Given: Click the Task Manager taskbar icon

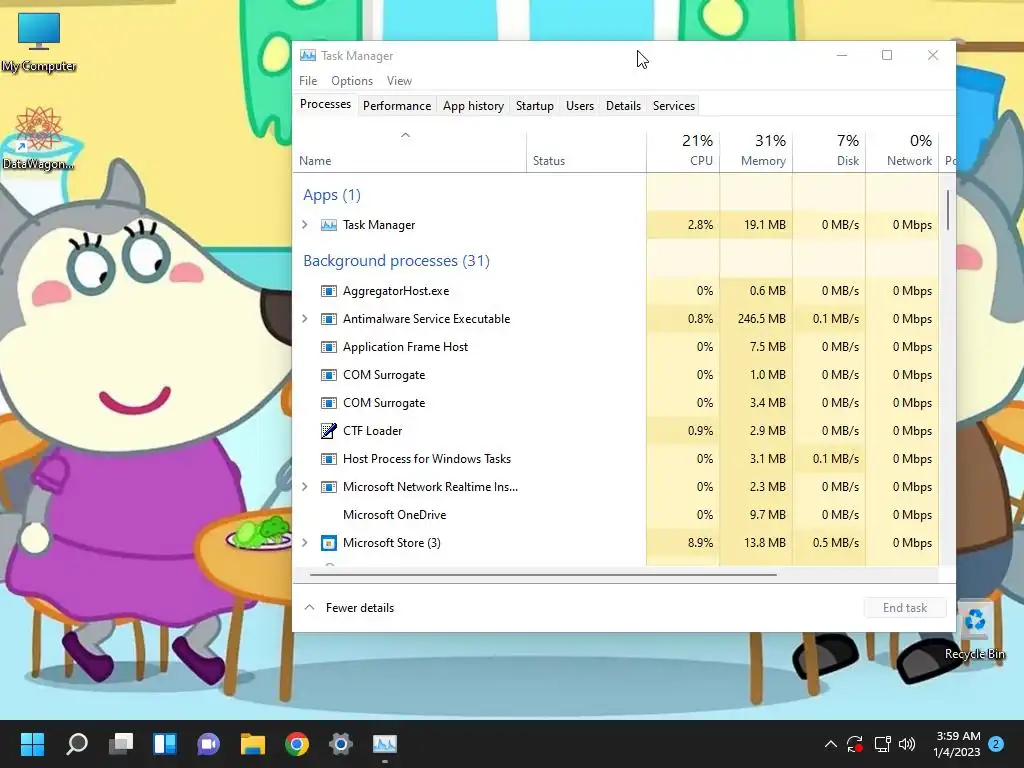Looking at the screenshot, I should click(x=385, y=744).
